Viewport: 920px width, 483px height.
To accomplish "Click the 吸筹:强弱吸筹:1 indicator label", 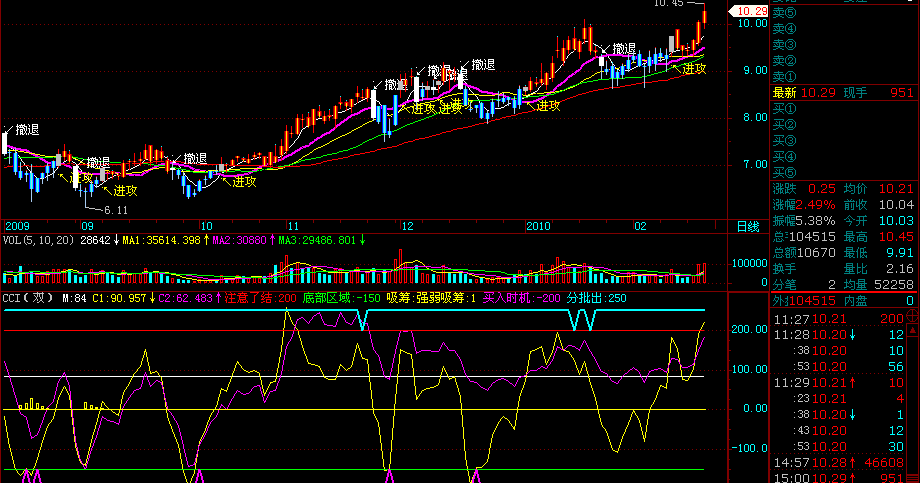I will [x=431, y=298].
